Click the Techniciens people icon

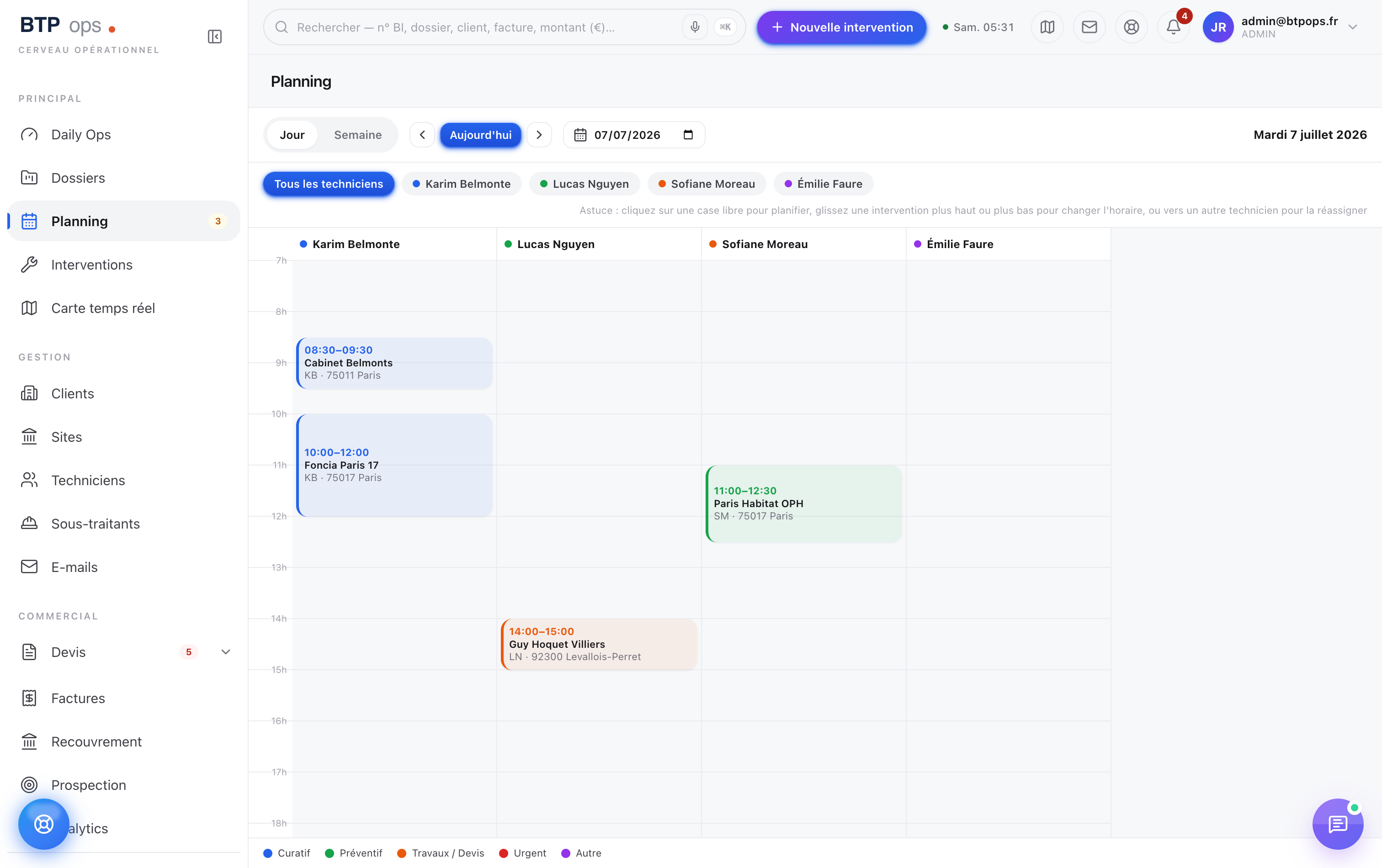tap(29, 480)
